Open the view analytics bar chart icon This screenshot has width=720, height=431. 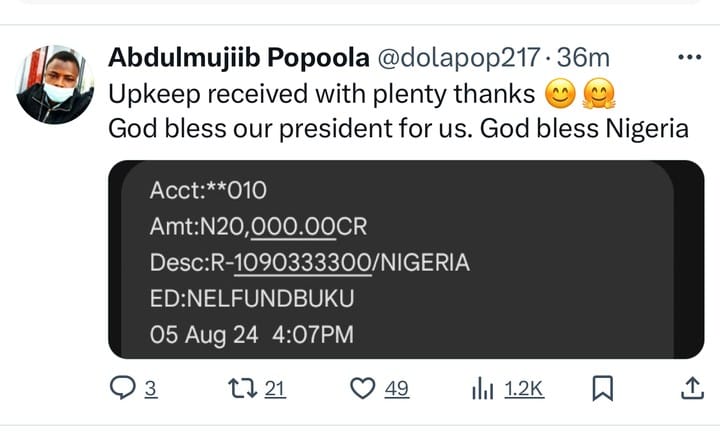(x=483, y=388)
